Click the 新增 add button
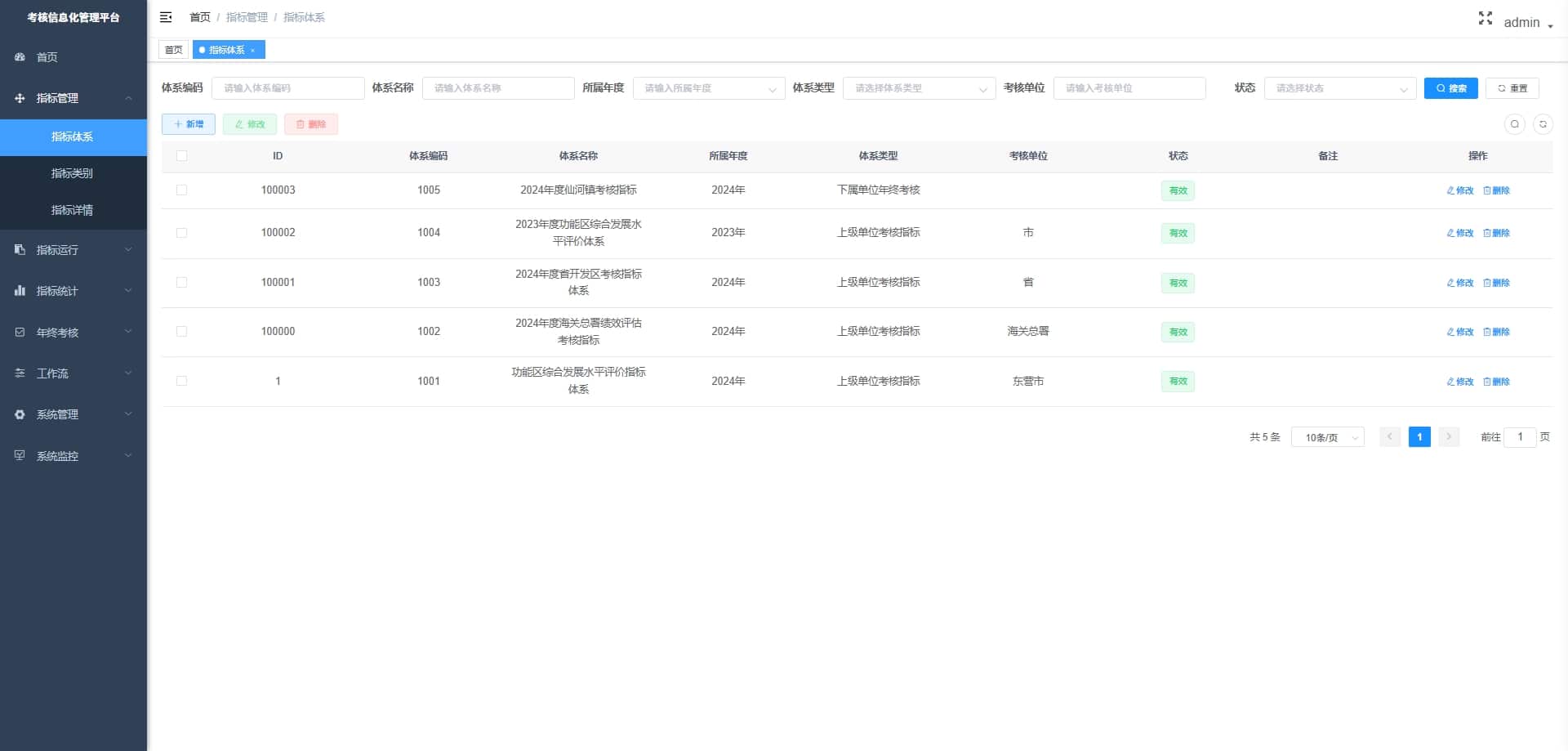Viewport: 1568px width, 751px height. 189,124
